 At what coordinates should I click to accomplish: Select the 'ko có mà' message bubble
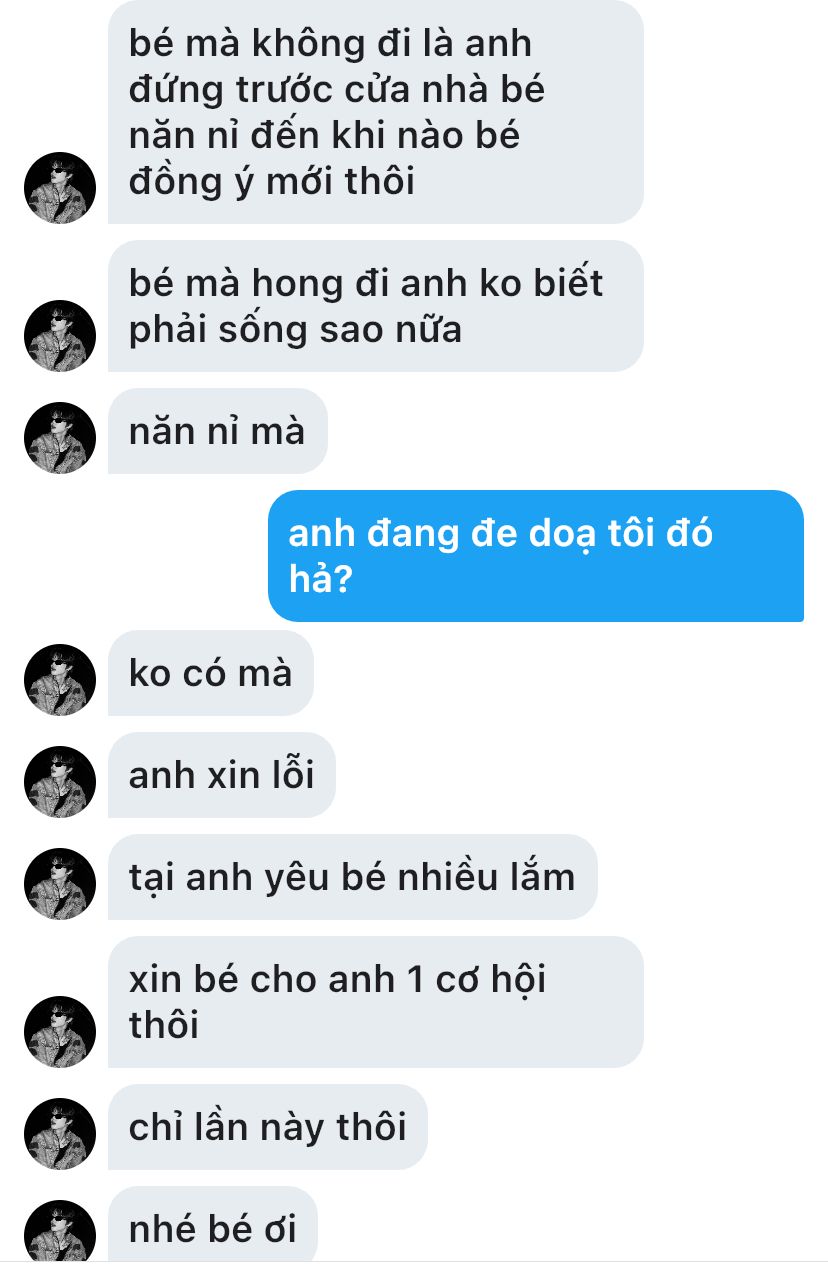(210, 673)
